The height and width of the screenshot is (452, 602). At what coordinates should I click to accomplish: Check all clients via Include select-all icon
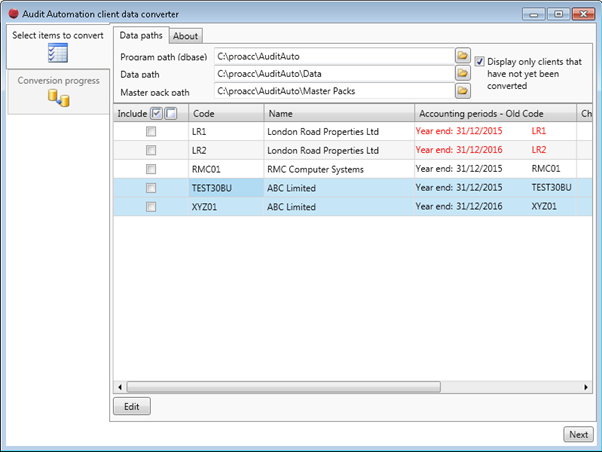click(156, 113)
